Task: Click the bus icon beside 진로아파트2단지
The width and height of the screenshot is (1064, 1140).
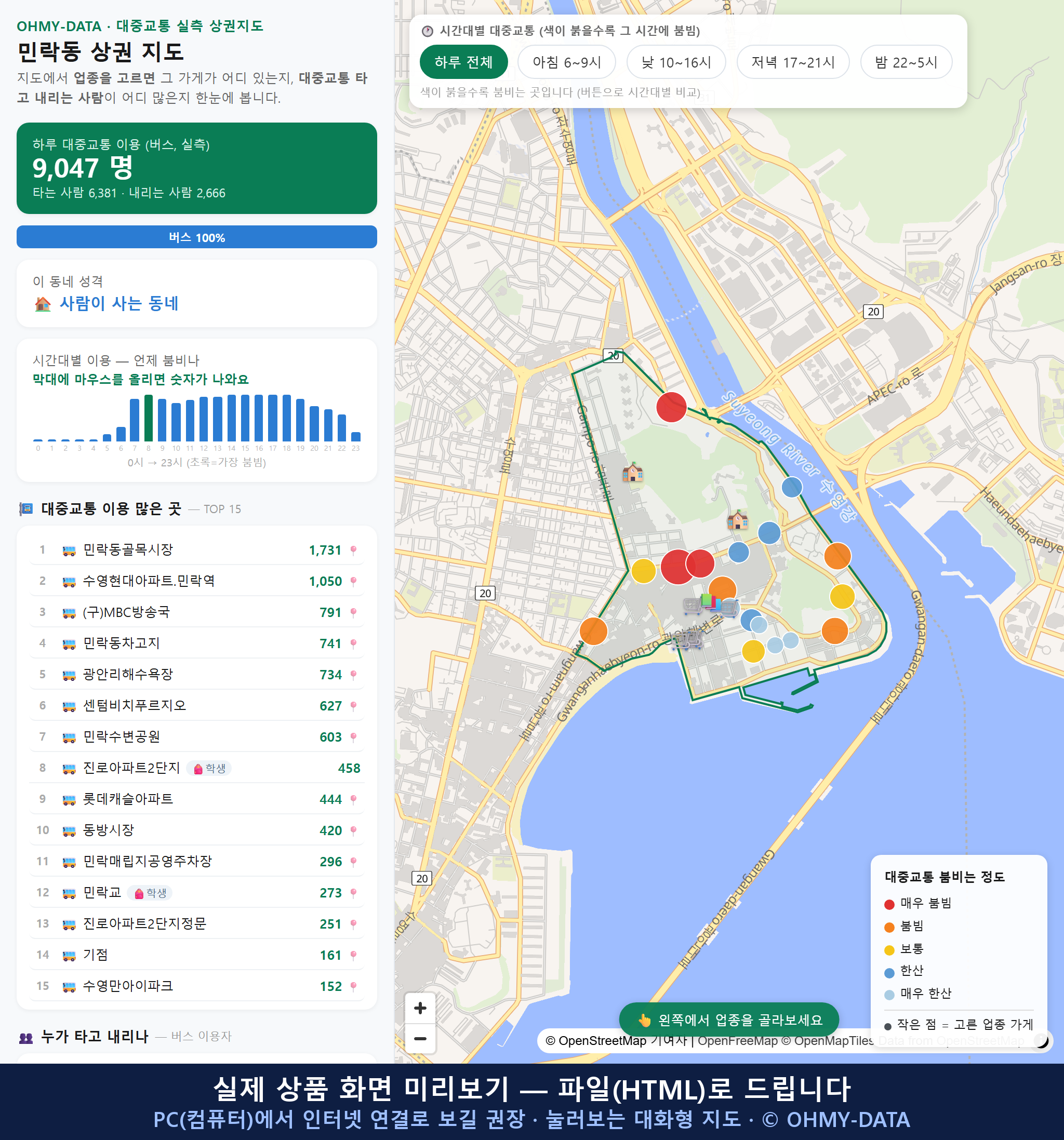Action: pos(69,769)
